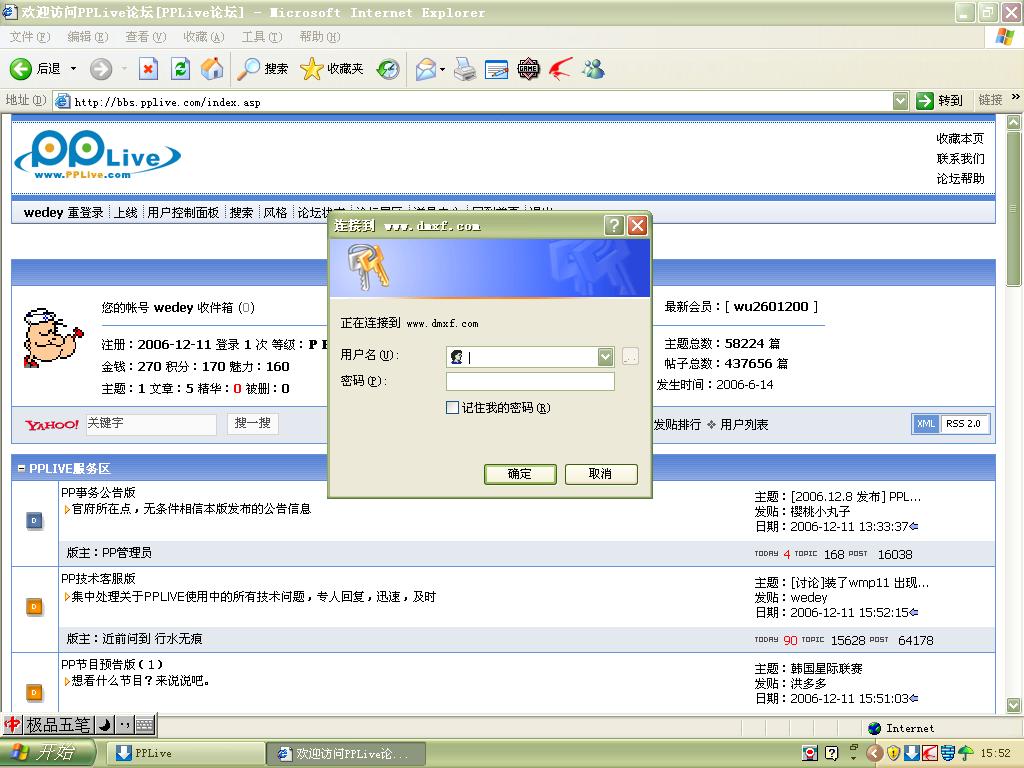Click the password input field
This screenshot has height=768, width=1024.
pos(530,381)
